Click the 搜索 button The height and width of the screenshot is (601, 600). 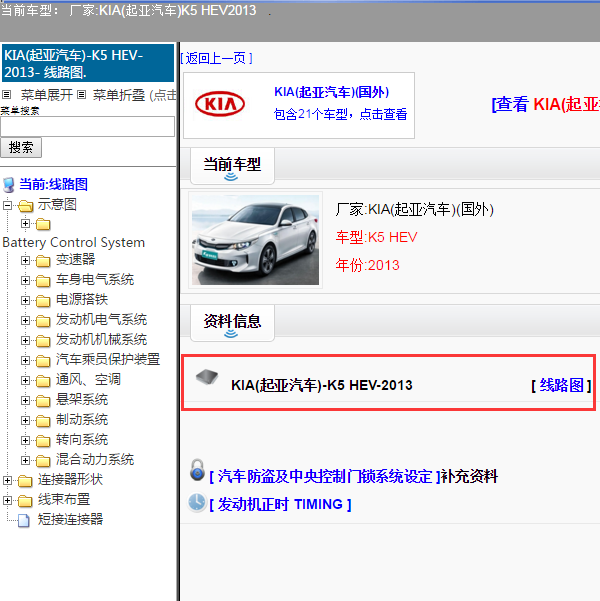coord(21,148)
